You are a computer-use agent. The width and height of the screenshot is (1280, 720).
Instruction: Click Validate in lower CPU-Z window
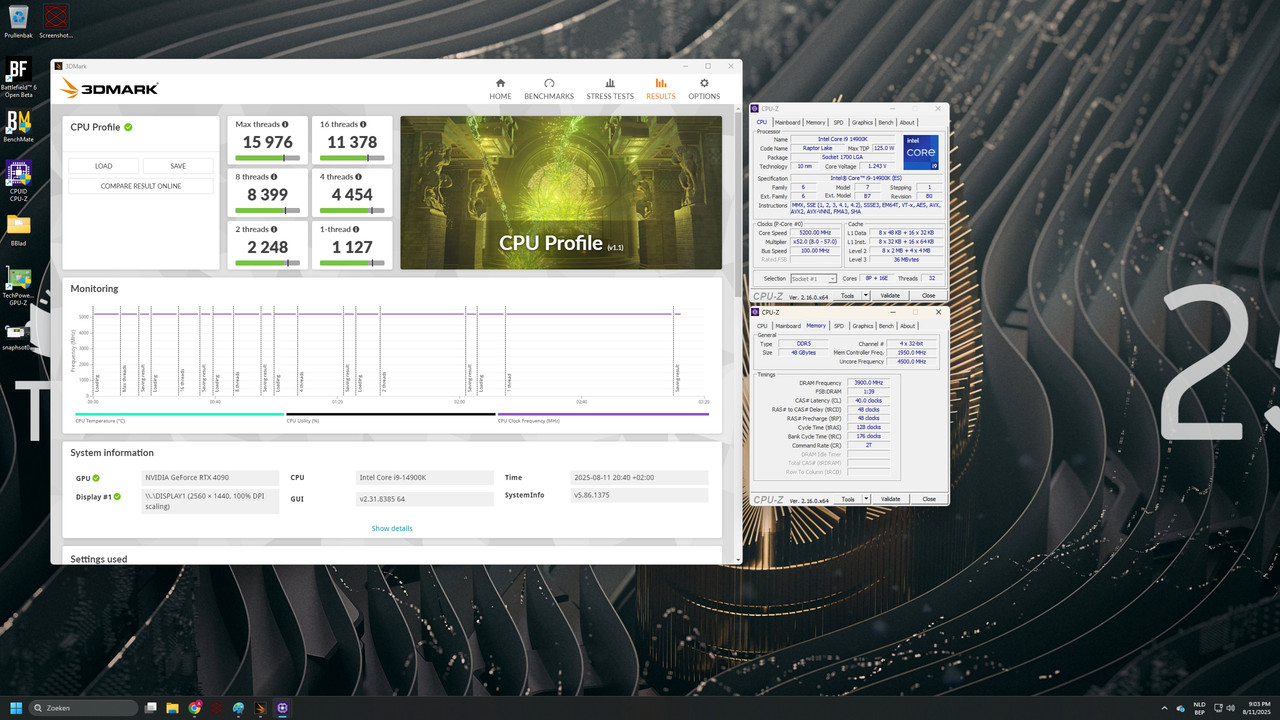click(890, 499)
